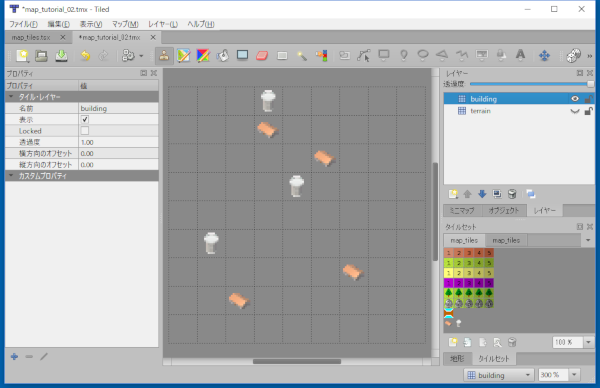The image size is (600, 388).
Task: Select the Select Same Tile tool
Action: [x=322, y=56]
